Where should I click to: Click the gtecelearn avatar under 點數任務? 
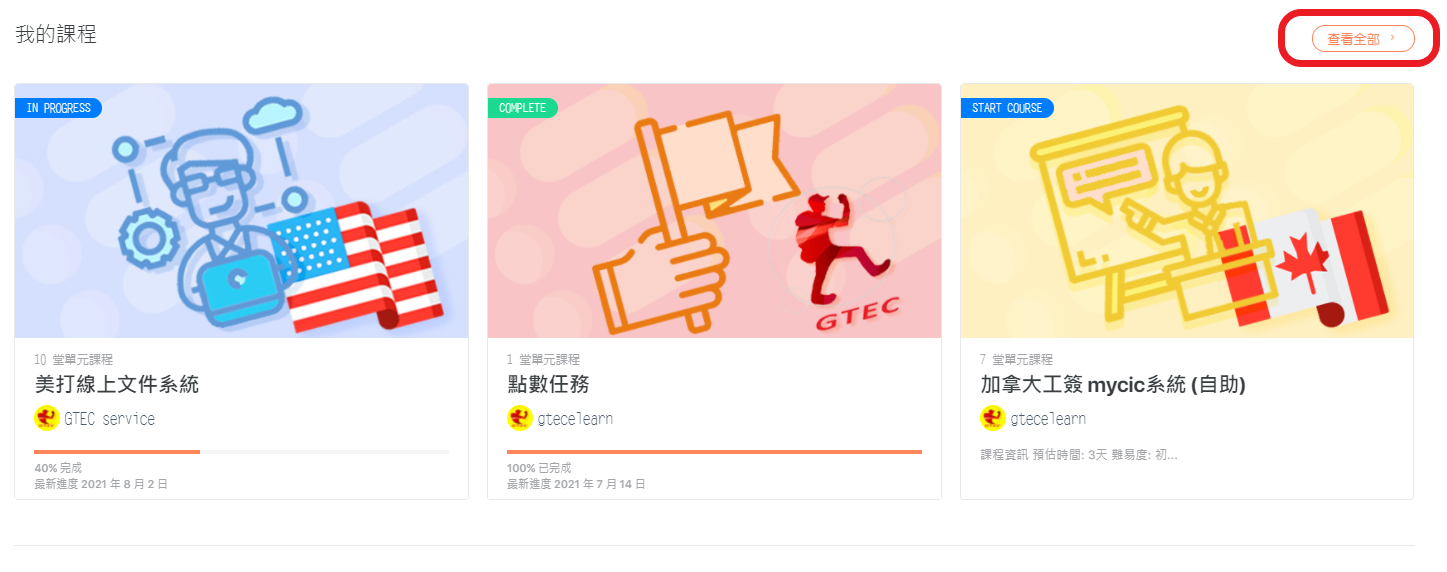(x=519, y=419)
